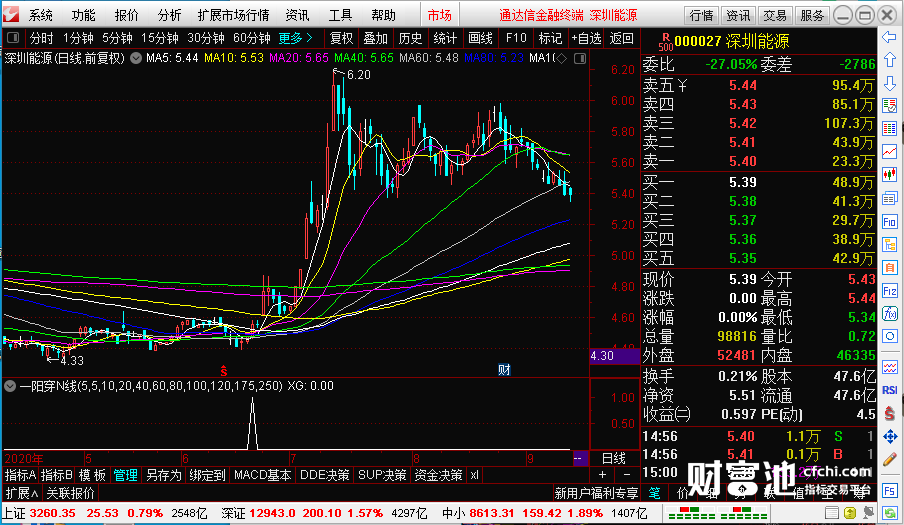Switch to the 60分钟 period

tap(252, 39)
